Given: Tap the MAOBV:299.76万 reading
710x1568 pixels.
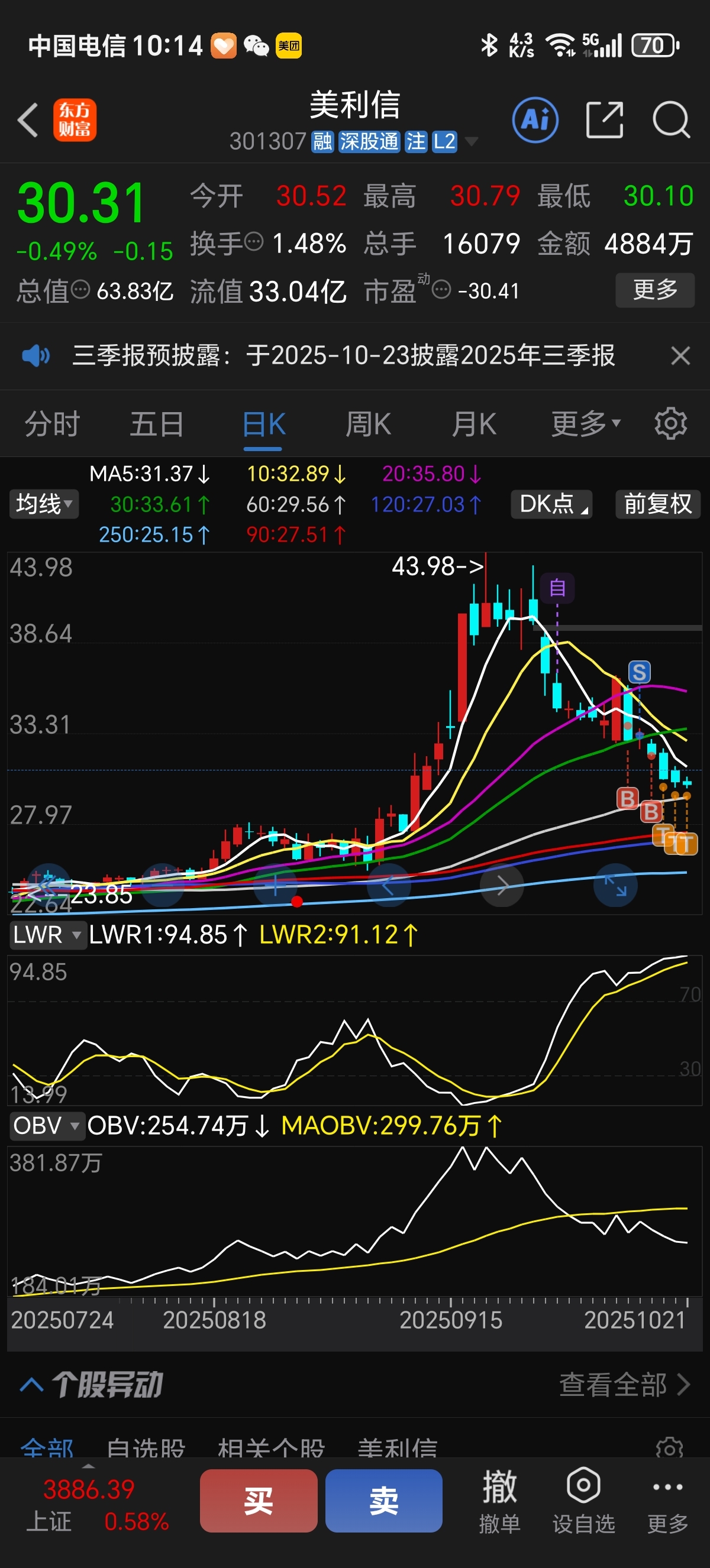Looking at the screenshot, I should point(391,1126).
